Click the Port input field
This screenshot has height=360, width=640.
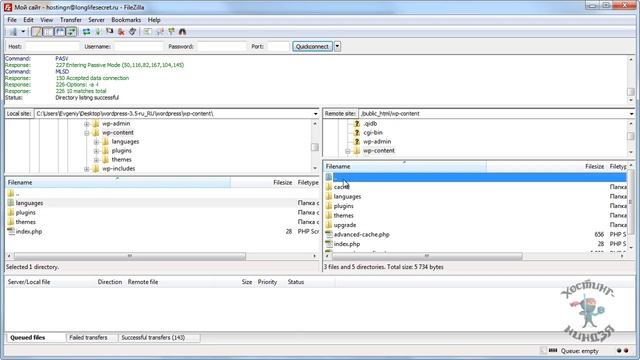tap(278, 47)
